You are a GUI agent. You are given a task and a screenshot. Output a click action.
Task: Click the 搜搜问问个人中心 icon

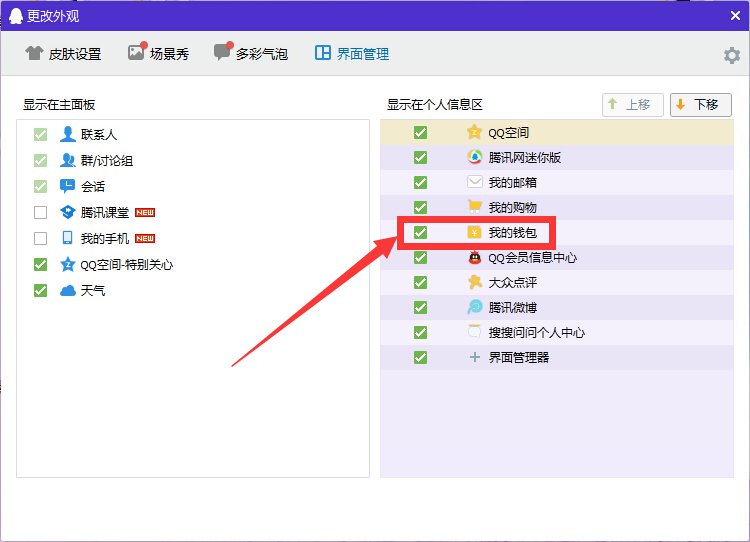coord(474,331)
